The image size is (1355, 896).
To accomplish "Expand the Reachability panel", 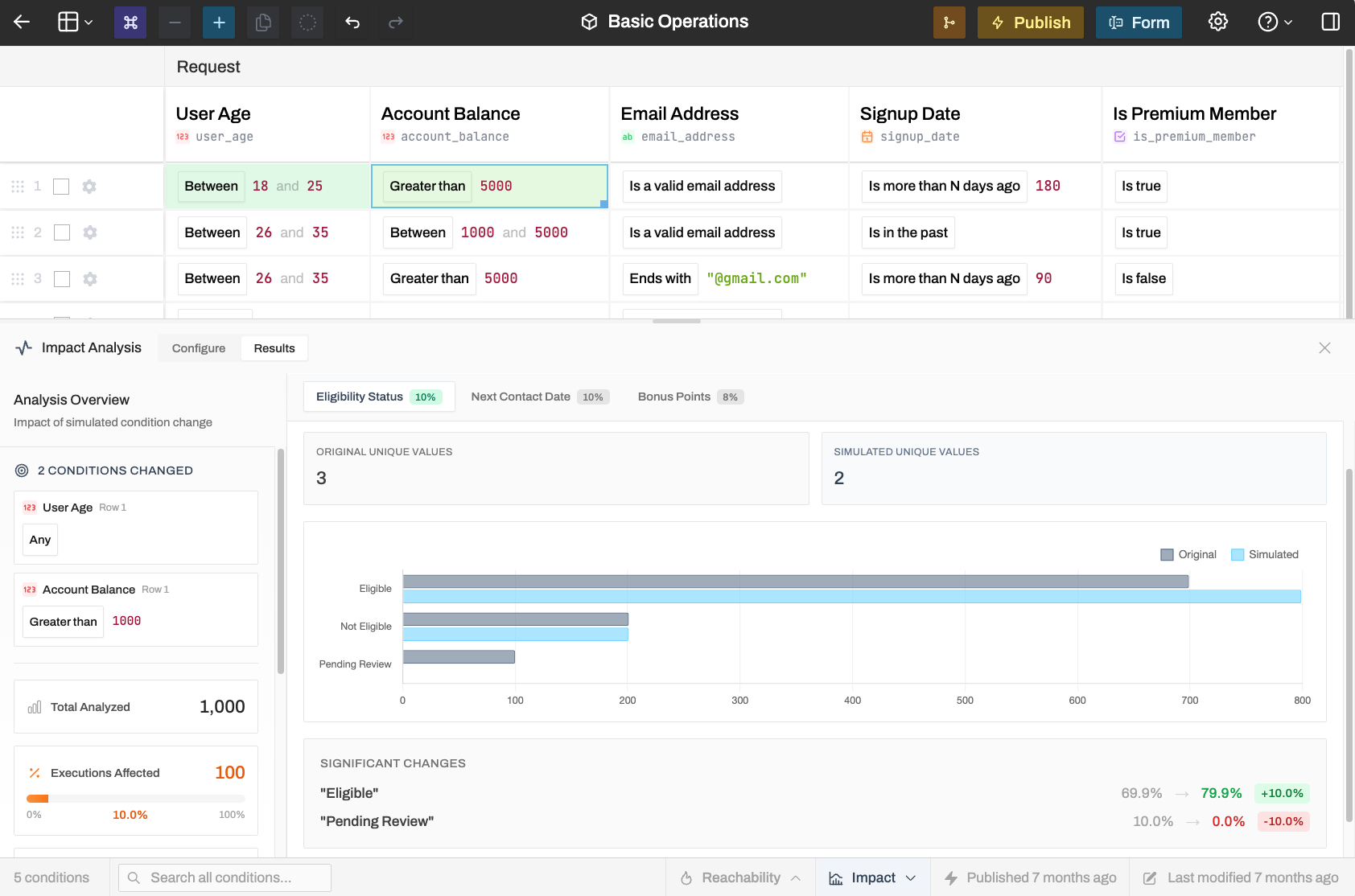I will [740, 878].
